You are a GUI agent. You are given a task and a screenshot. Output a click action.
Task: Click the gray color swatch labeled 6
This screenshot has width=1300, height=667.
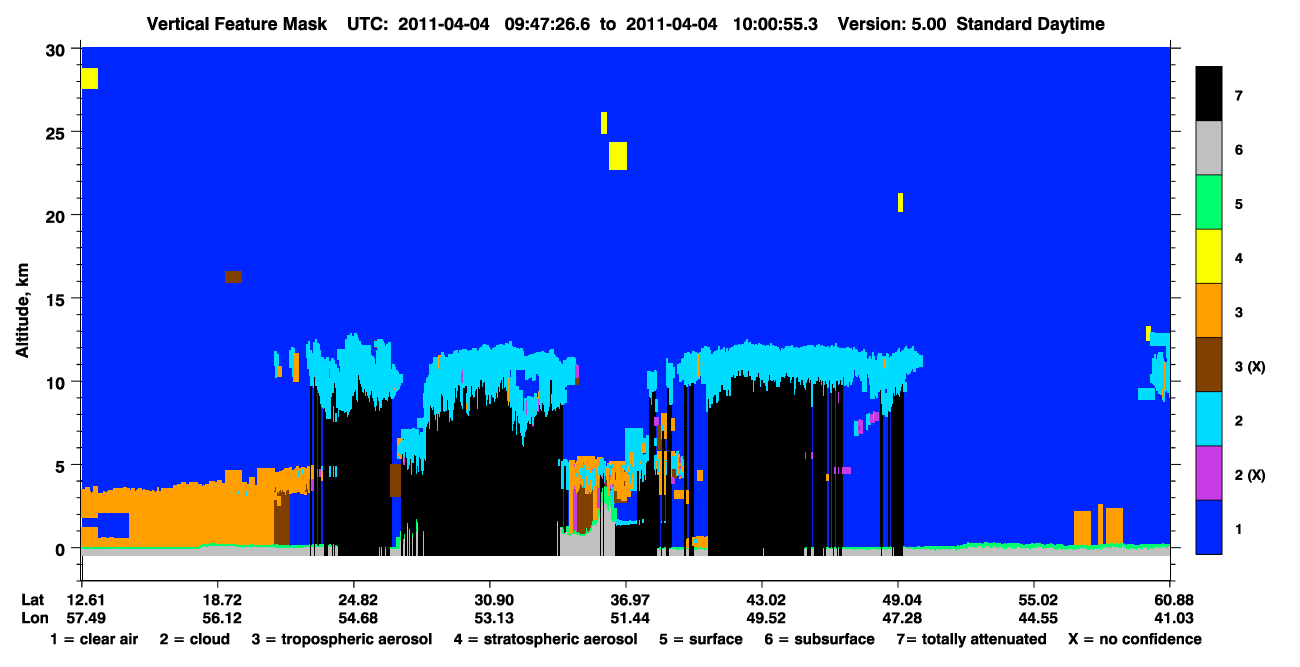(x=1209, y=149)
